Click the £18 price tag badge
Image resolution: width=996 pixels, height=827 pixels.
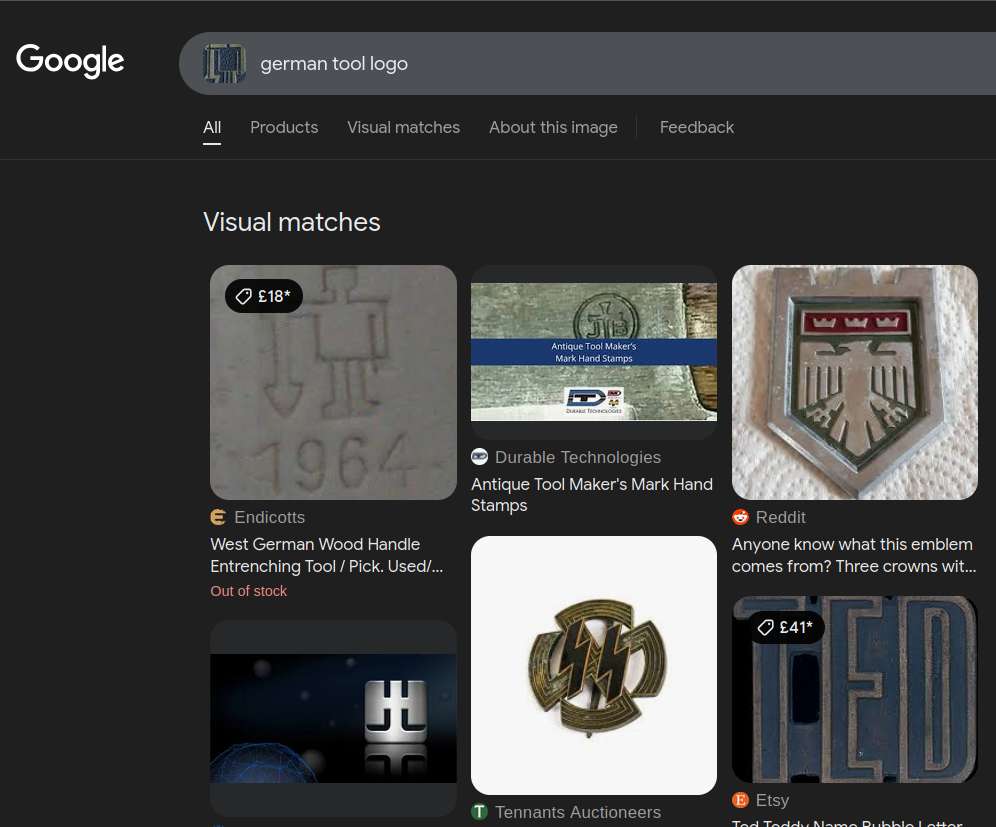pos(264,296)
